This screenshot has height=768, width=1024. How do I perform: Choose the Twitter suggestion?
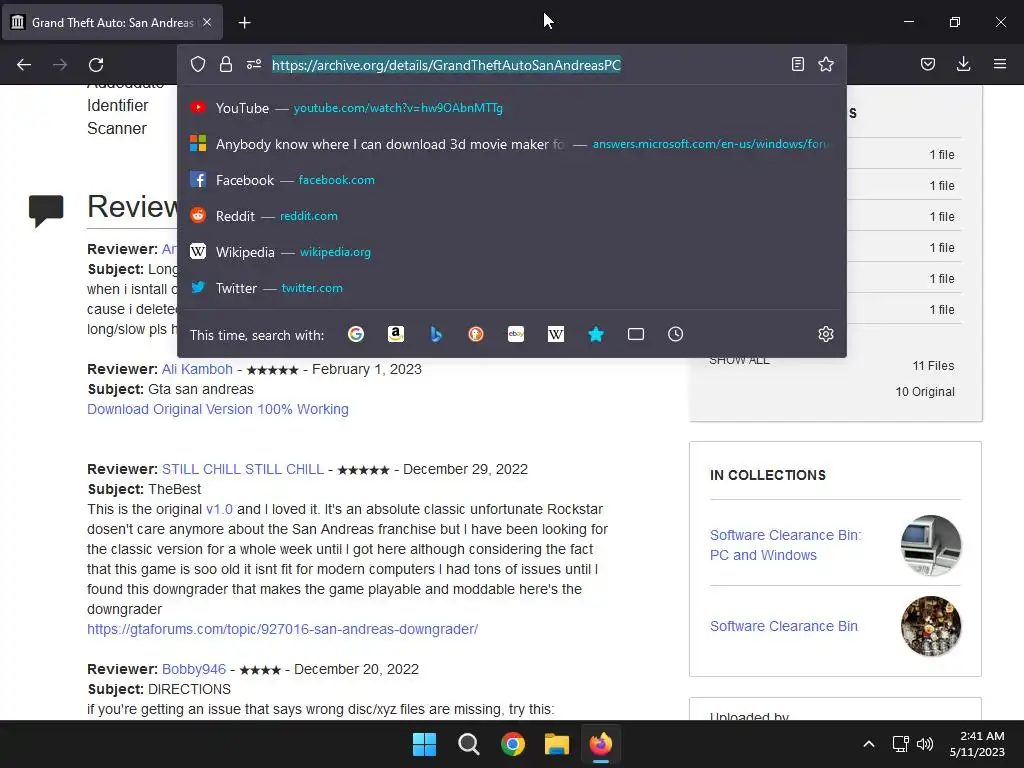[511, 287]
